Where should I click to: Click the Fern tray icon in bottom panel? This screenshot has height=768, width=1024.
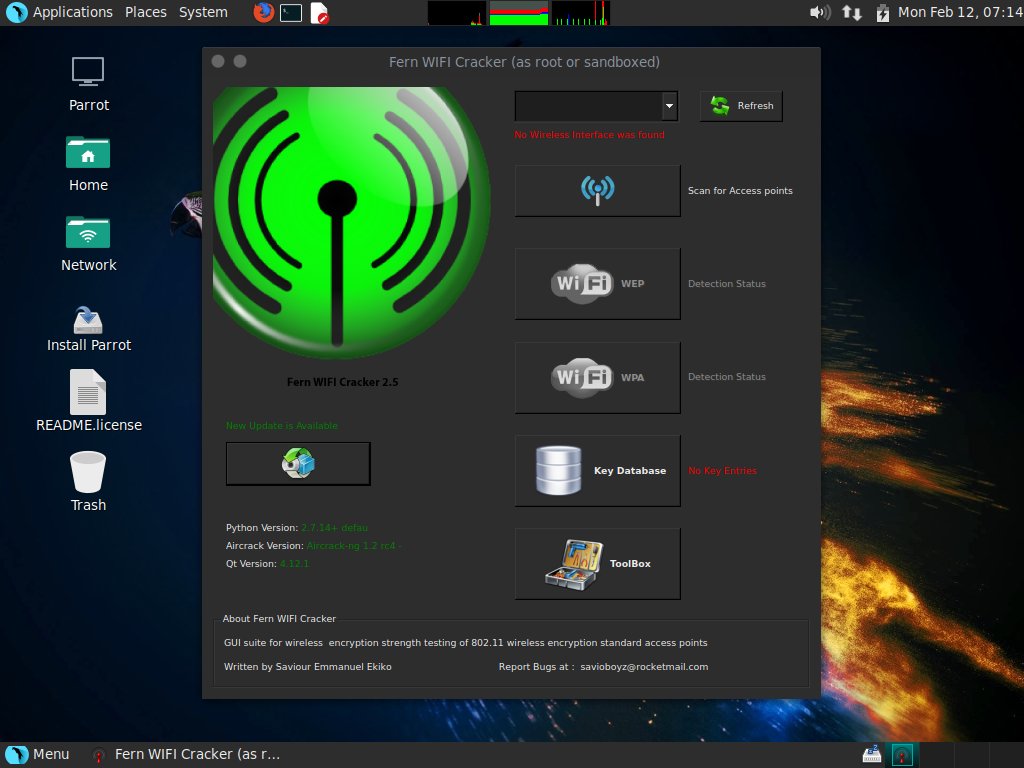pyautogui.click(x=902, y=755)
